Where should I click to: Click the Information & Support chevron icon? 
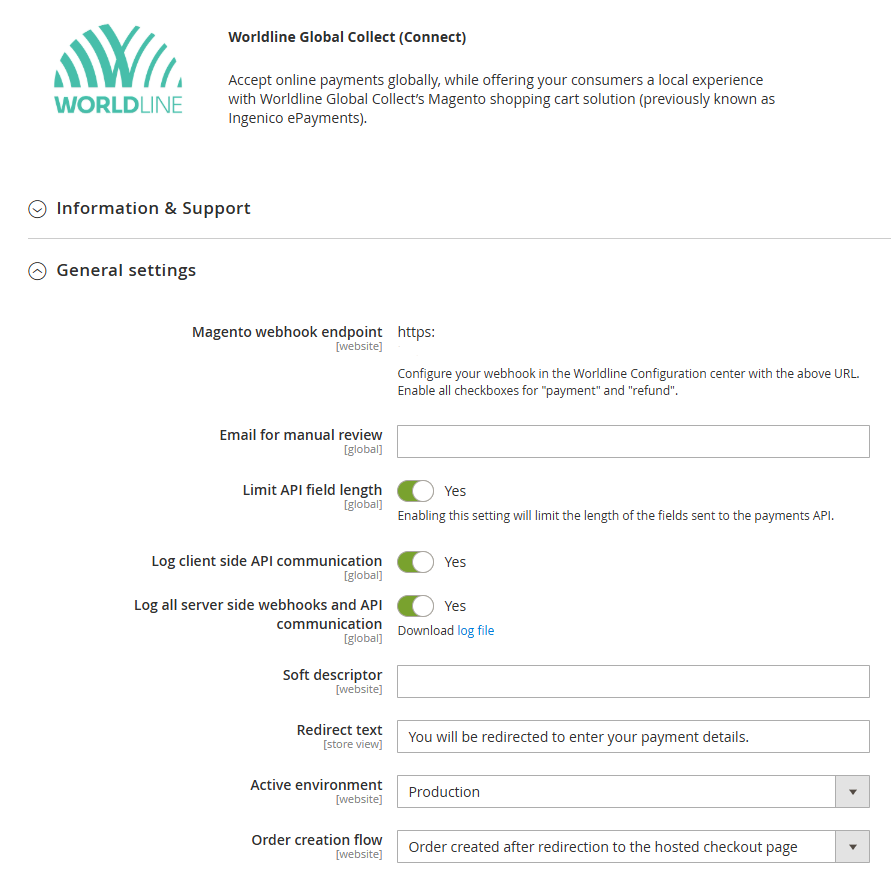pos(37,209)
